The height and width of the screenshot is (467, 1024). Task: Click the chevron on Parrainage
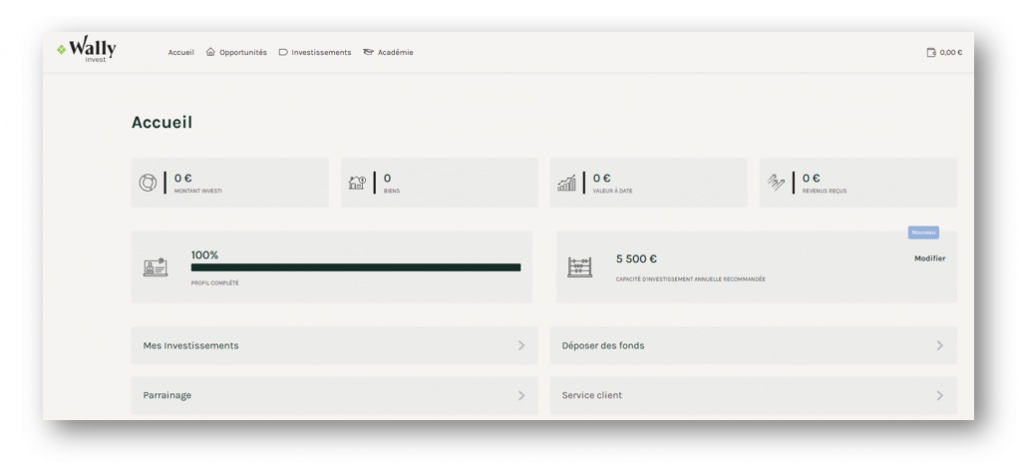point(521,395)
